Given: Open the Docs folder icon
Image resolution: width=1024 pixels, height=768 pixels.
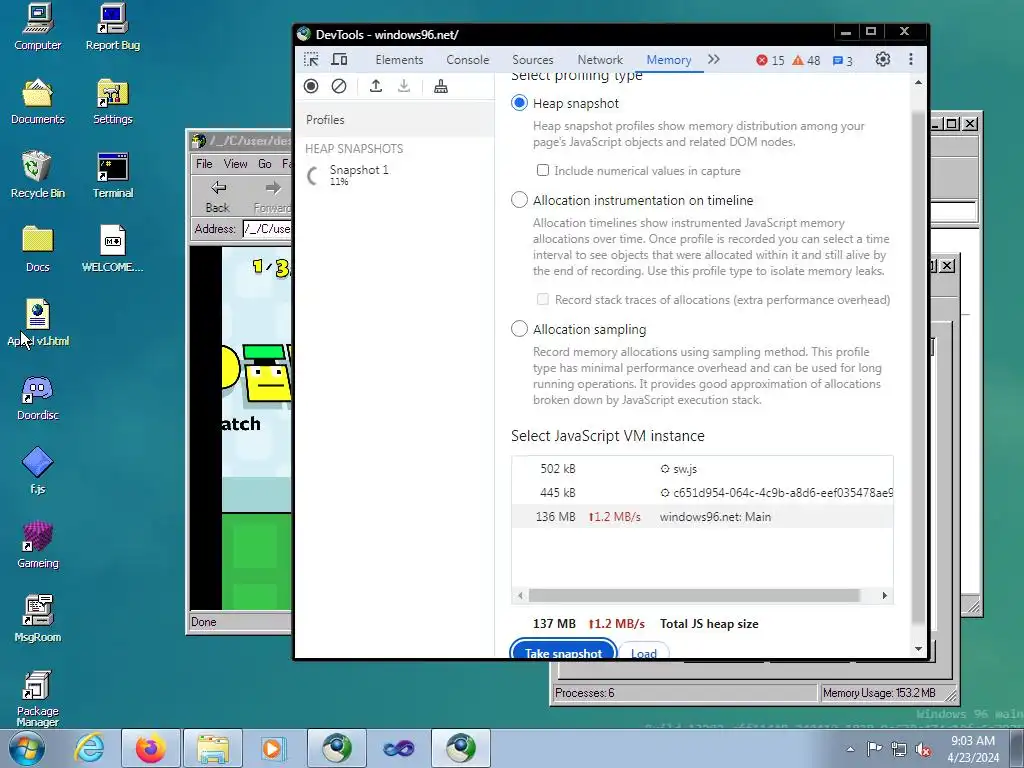Looking at the screenshot, I should (x=37, y=249).
